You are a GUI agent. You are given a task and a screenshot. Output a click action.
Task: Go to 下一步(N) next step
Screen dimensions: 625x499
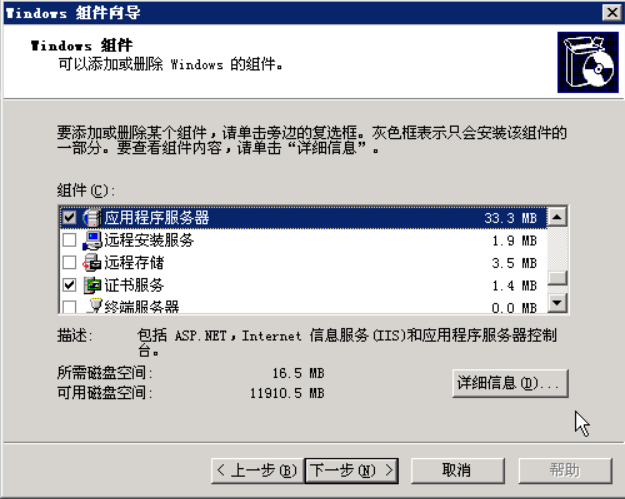[x=352, y=471]
